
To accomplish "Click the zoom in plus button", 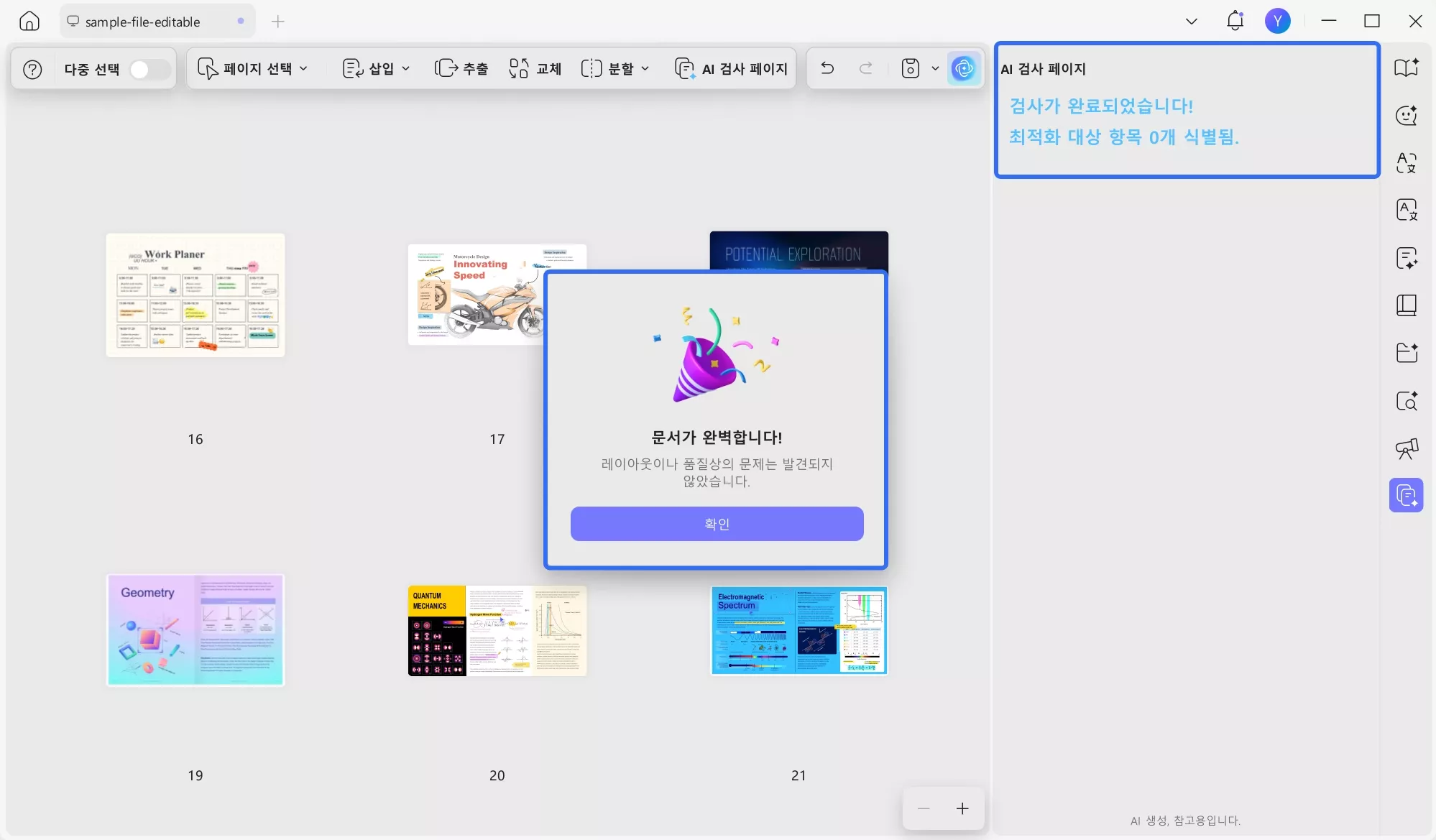I will 962,808.
